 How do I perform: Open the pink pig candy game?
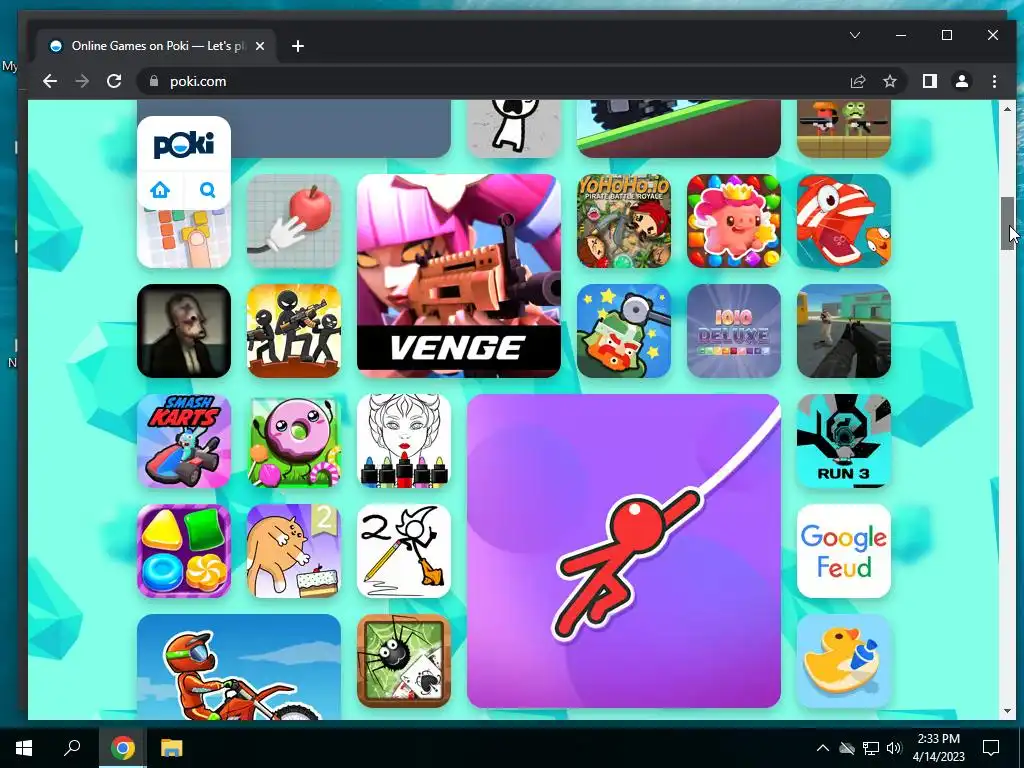(733, 221)
